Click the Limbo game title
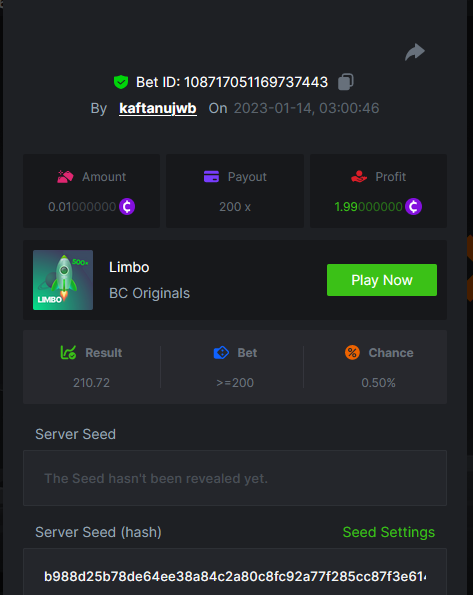The height and width of the screenshot is (595, 473). tap(129, 268)
